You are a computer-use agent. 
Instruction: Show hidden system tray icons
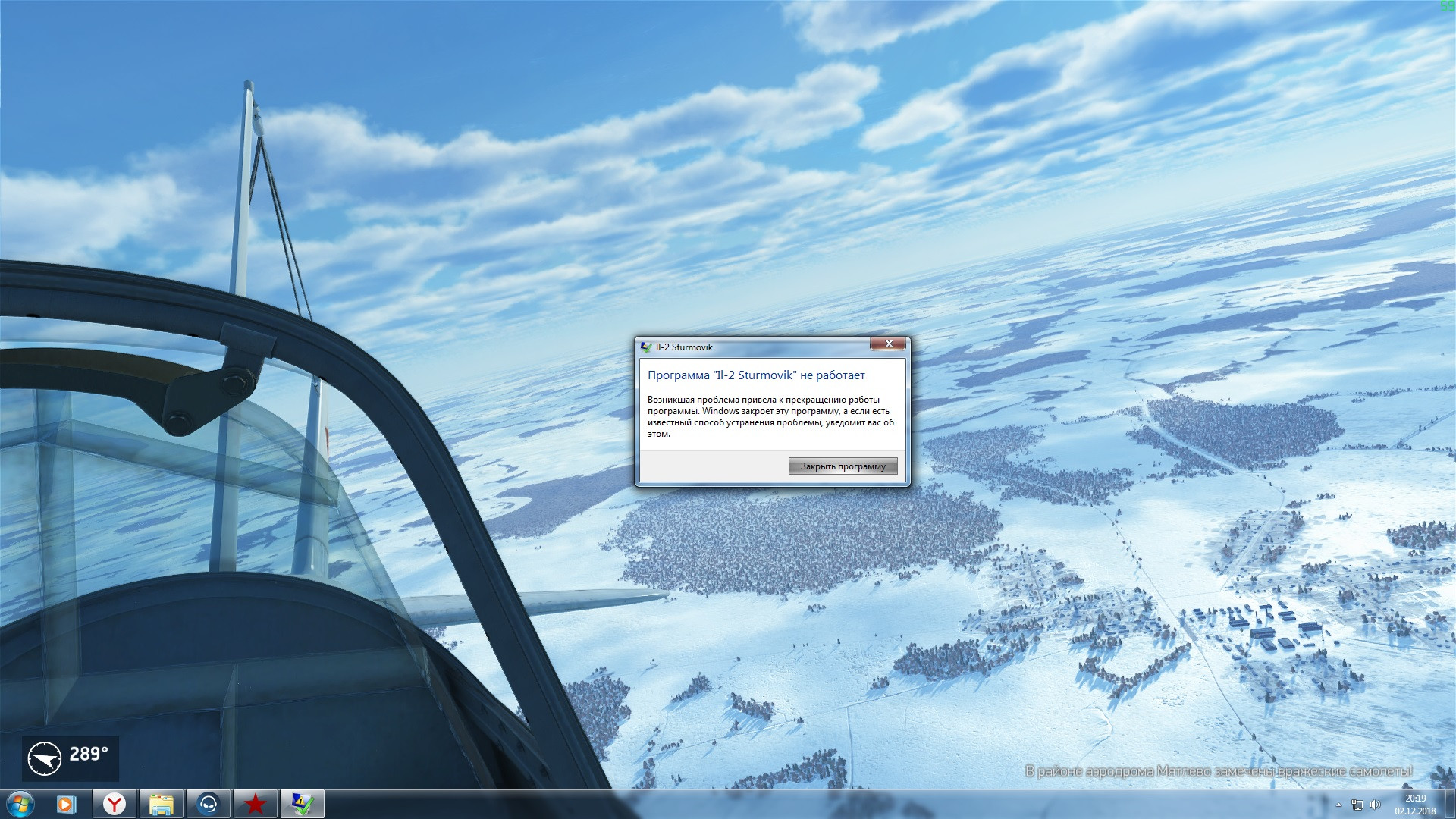coord(1338,805)
